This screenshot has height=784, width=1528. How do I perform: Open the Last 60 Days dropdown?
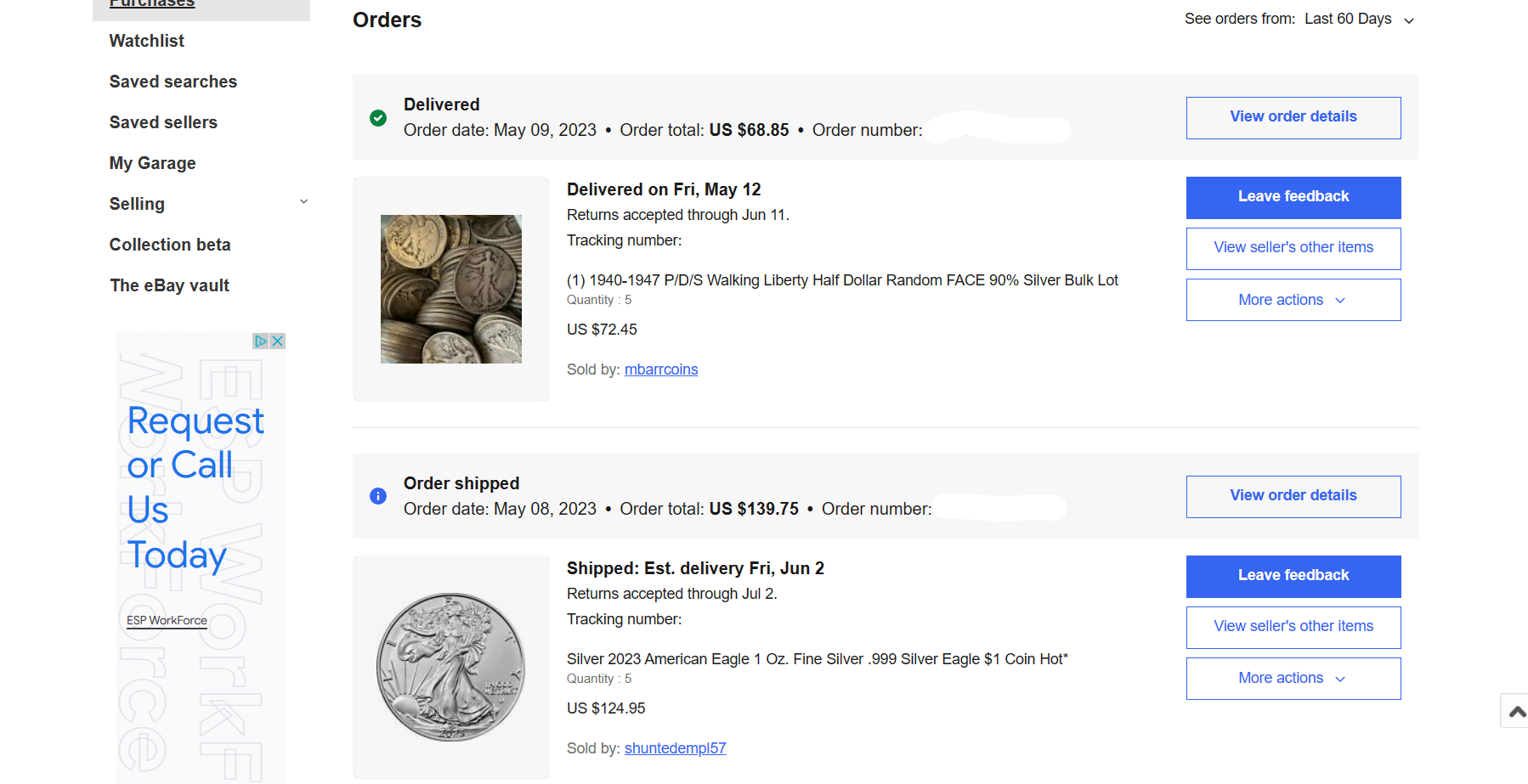coord(1350,19)
